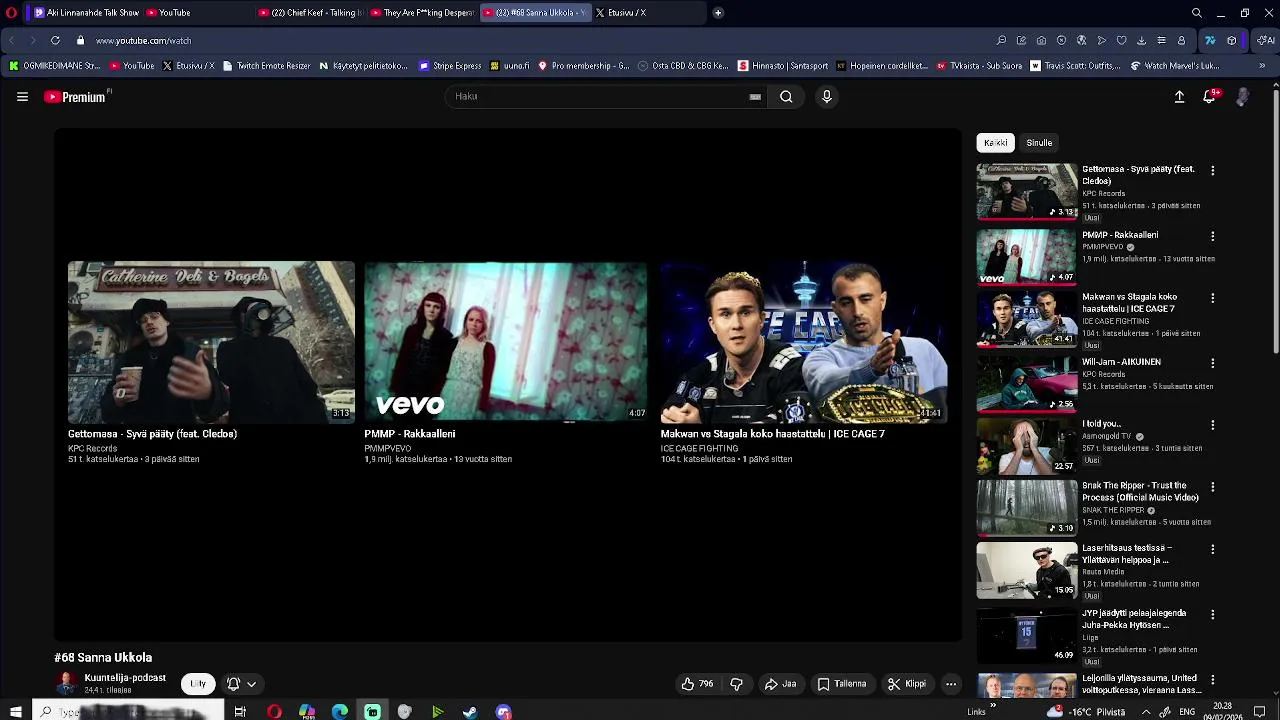Open Microsoft Edge from taskbar
Viewport: 1280px width, 720px height.
[x=340, y=712]
